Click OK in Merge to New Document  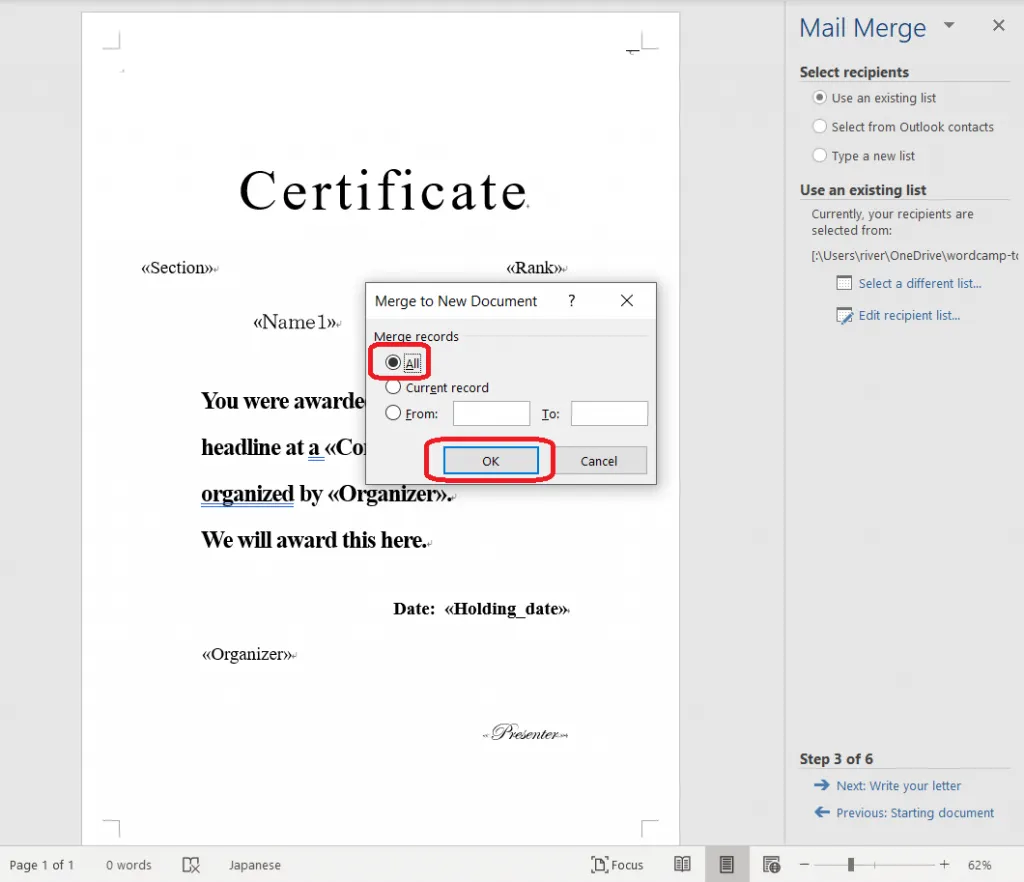[490, 461]
